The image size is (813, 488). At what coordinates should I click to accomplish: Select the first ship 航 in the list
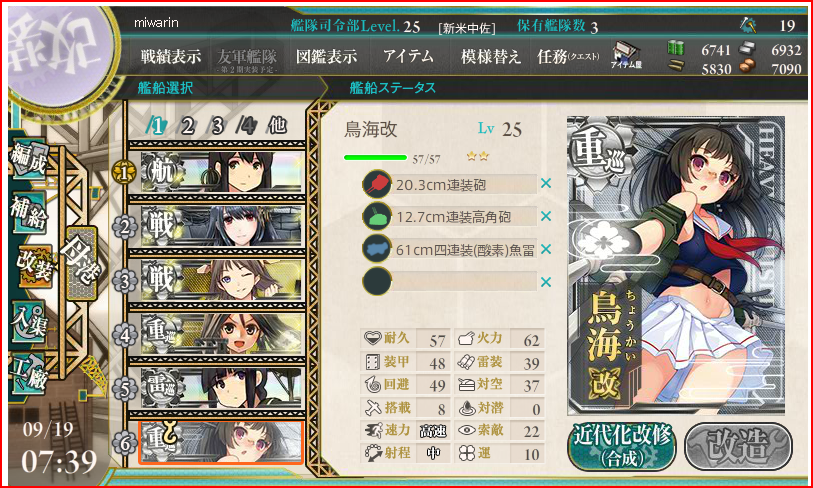tap(216, 172)
